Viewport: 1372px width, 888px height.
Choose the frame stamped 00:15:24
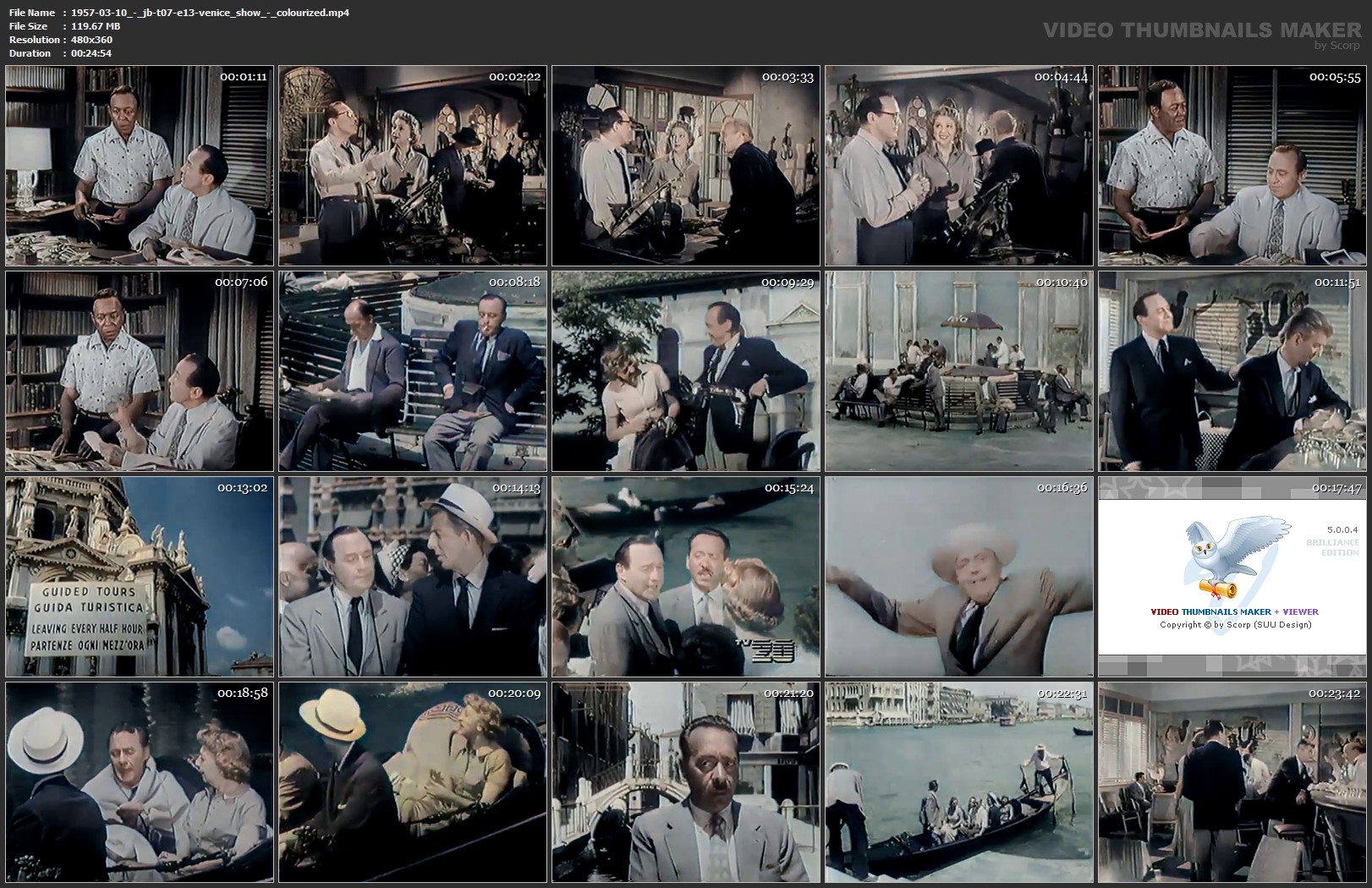pyautogui.click(x=686, y=577)
